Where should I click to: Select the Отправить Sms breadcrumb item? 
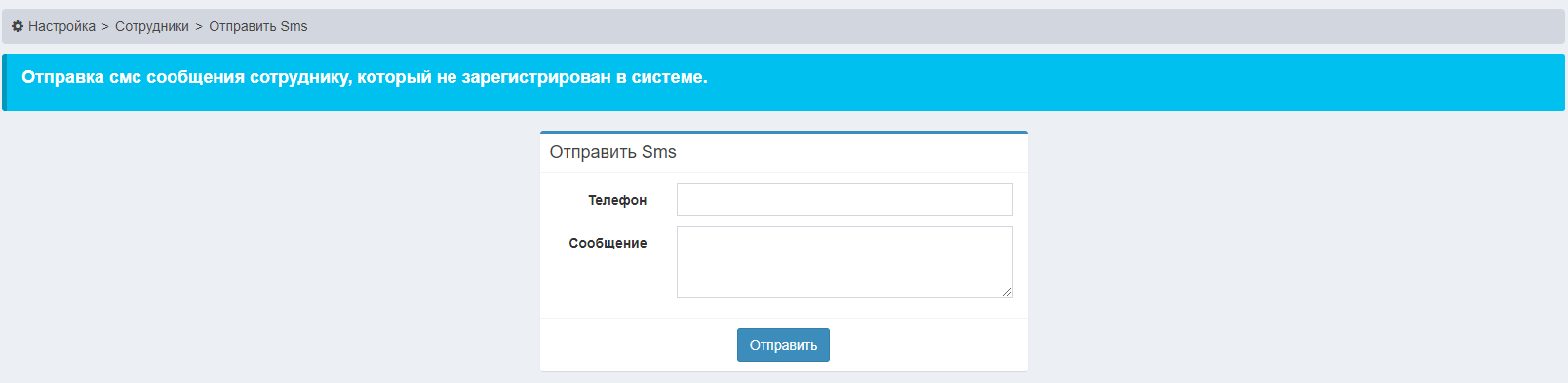(x=258, y=26)
